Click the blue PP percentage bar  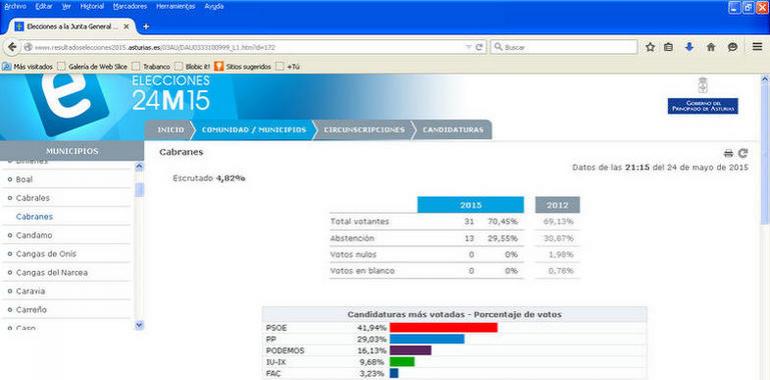[427, 339]
